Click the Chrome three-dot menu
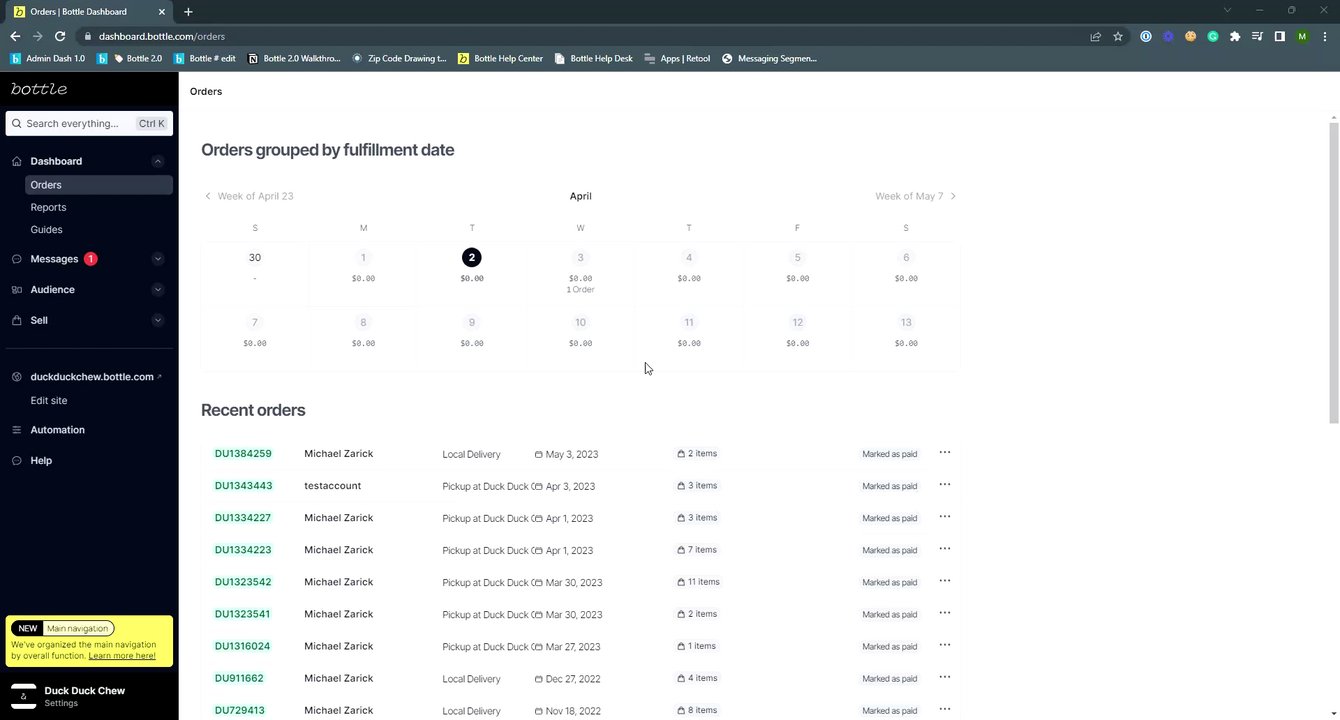The height and width of the screenshot is (720, 1340). [1324, 36]
